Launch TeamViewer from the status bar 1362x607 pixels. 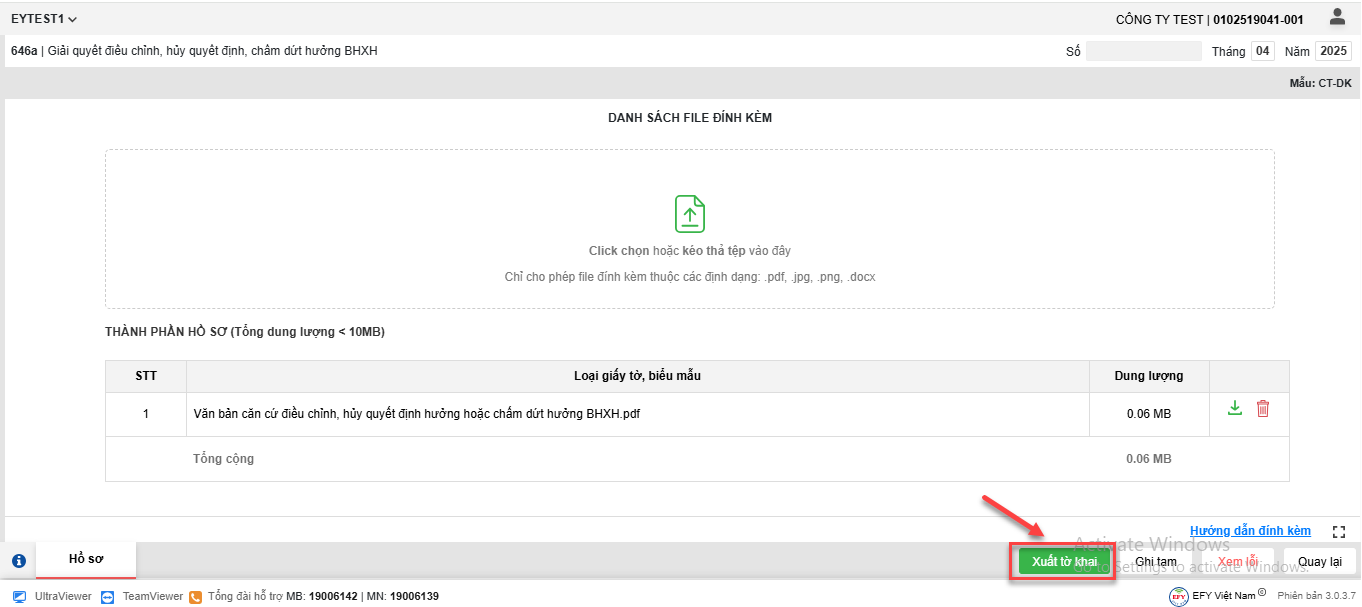(108, 596)
